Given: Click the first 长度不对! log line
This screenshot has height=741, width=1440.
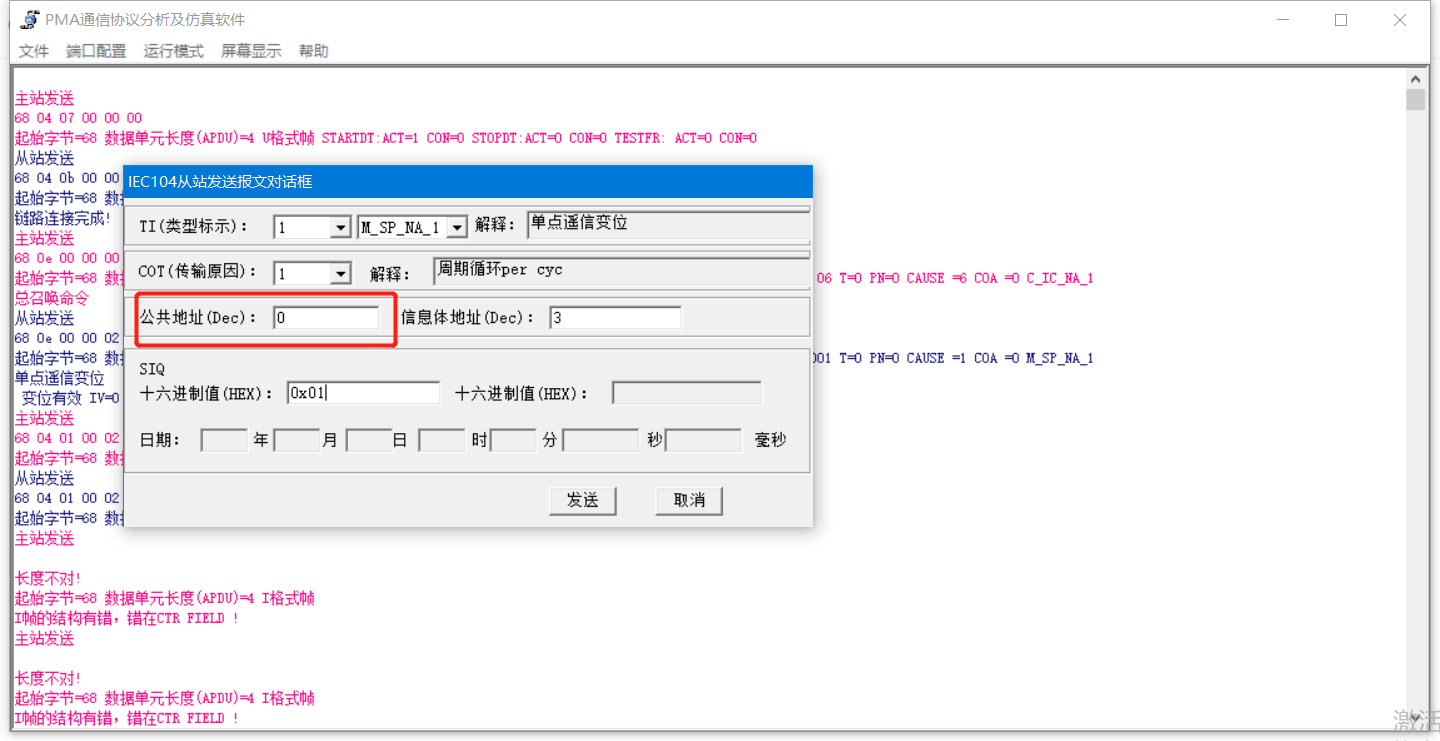Looking at the screenshot, I should (x=47, y=578).
